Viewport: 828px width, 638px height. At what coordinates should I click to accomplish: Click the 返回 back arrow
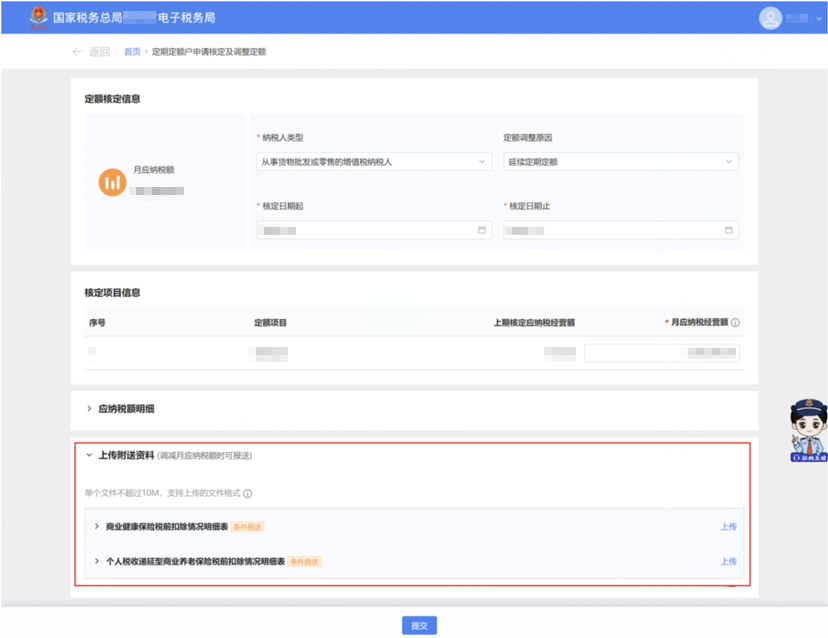coord(90,51)
